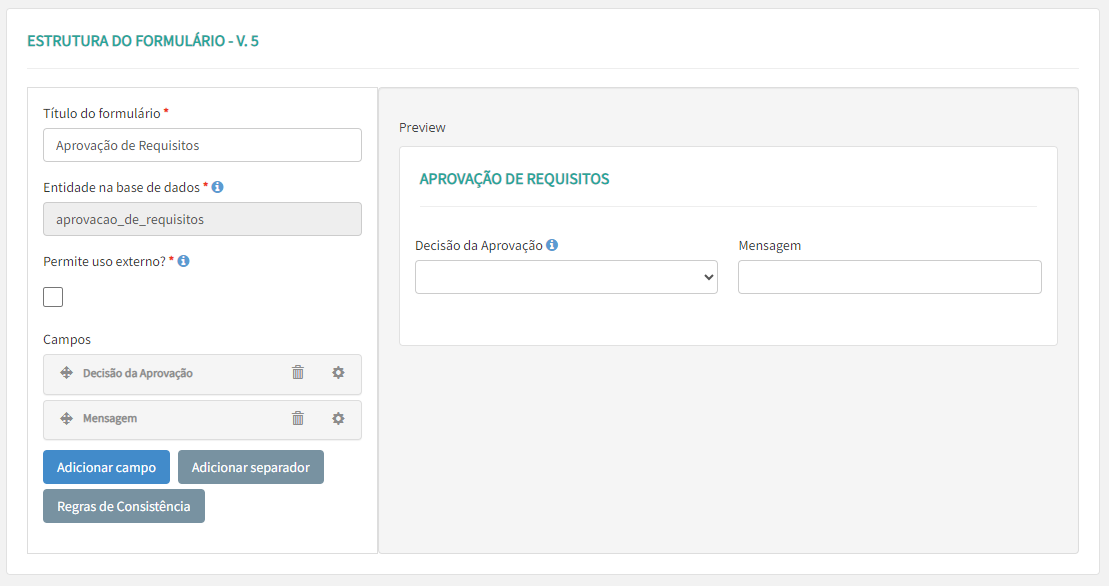1109x586 pixels.
Task: Click info icon beside Entidade na base de dados
Action: click(x=218, y=187)
